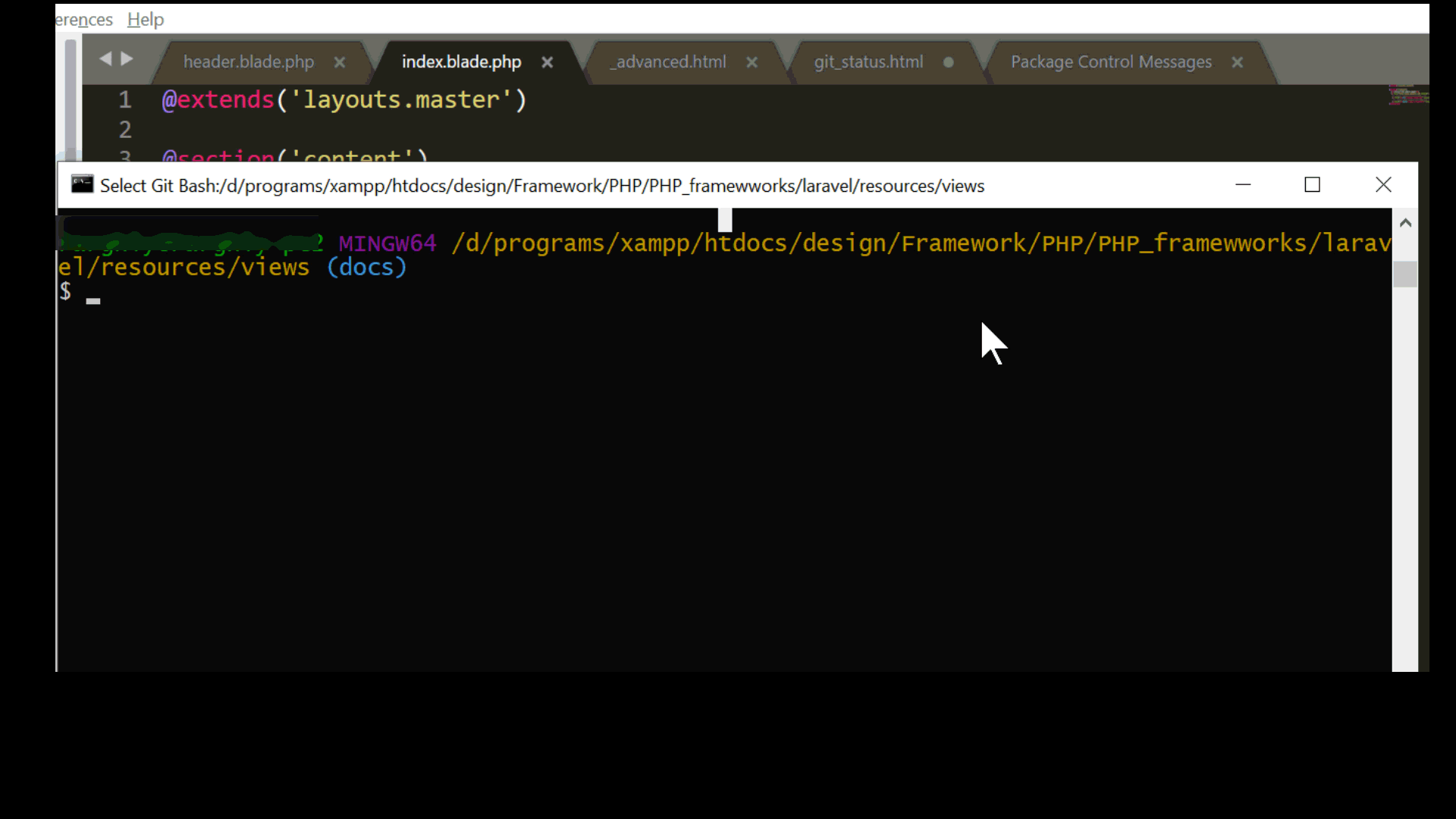Screen dimensions: 1456x819
Task: Switch to the header.blade.php tab
Action: [x=249, y=62]
